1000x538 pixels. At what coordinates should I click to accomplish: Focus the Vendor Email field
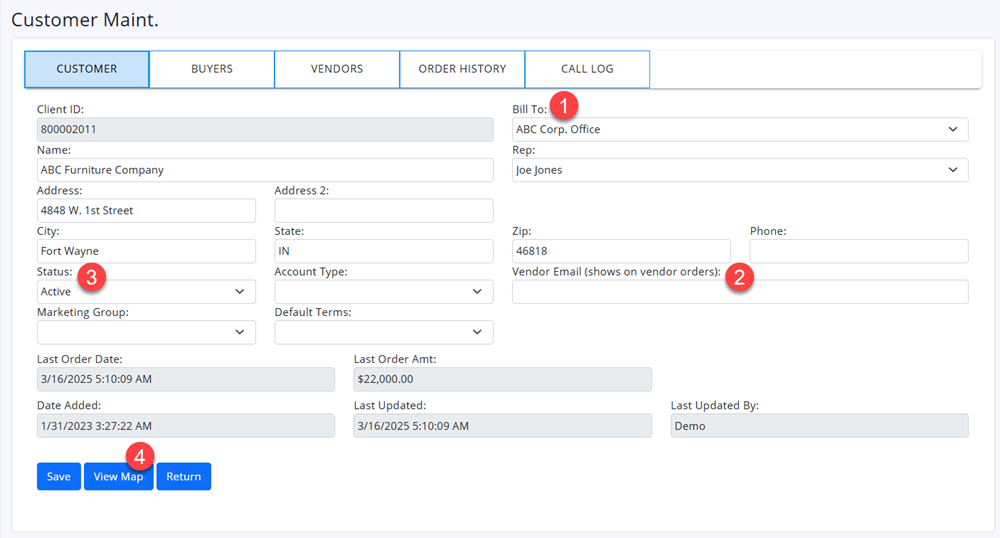(739, 291)
